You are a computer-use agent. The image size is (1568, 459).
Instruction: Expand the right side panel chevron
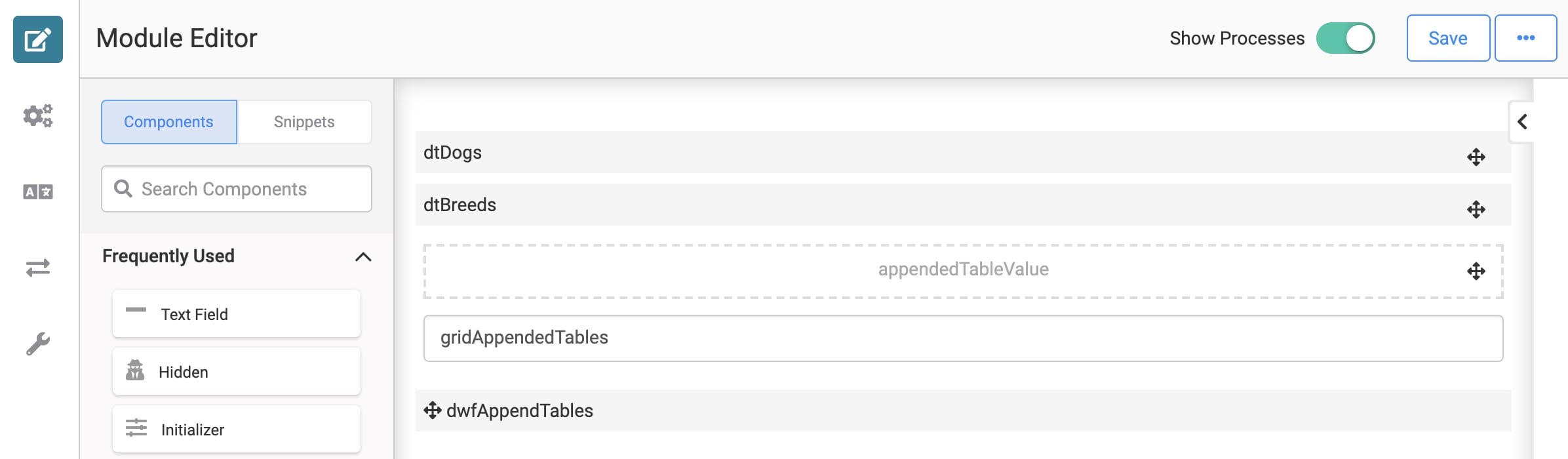(x=1522, y=122)
